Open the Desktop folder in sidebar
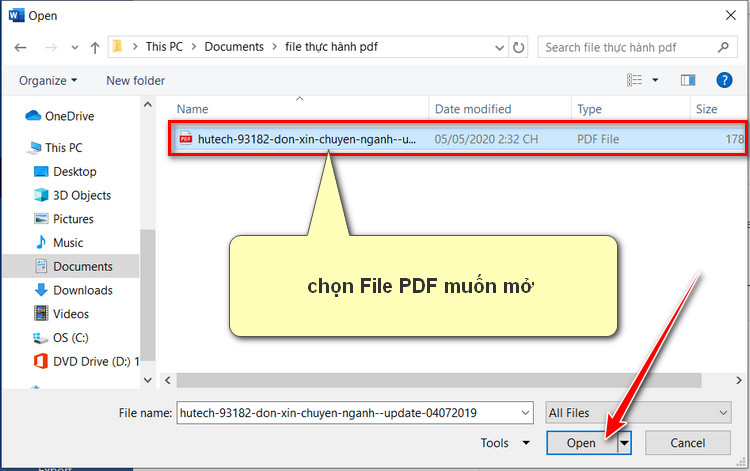Viewport: 750px width, 471px height. pos(74,172)
